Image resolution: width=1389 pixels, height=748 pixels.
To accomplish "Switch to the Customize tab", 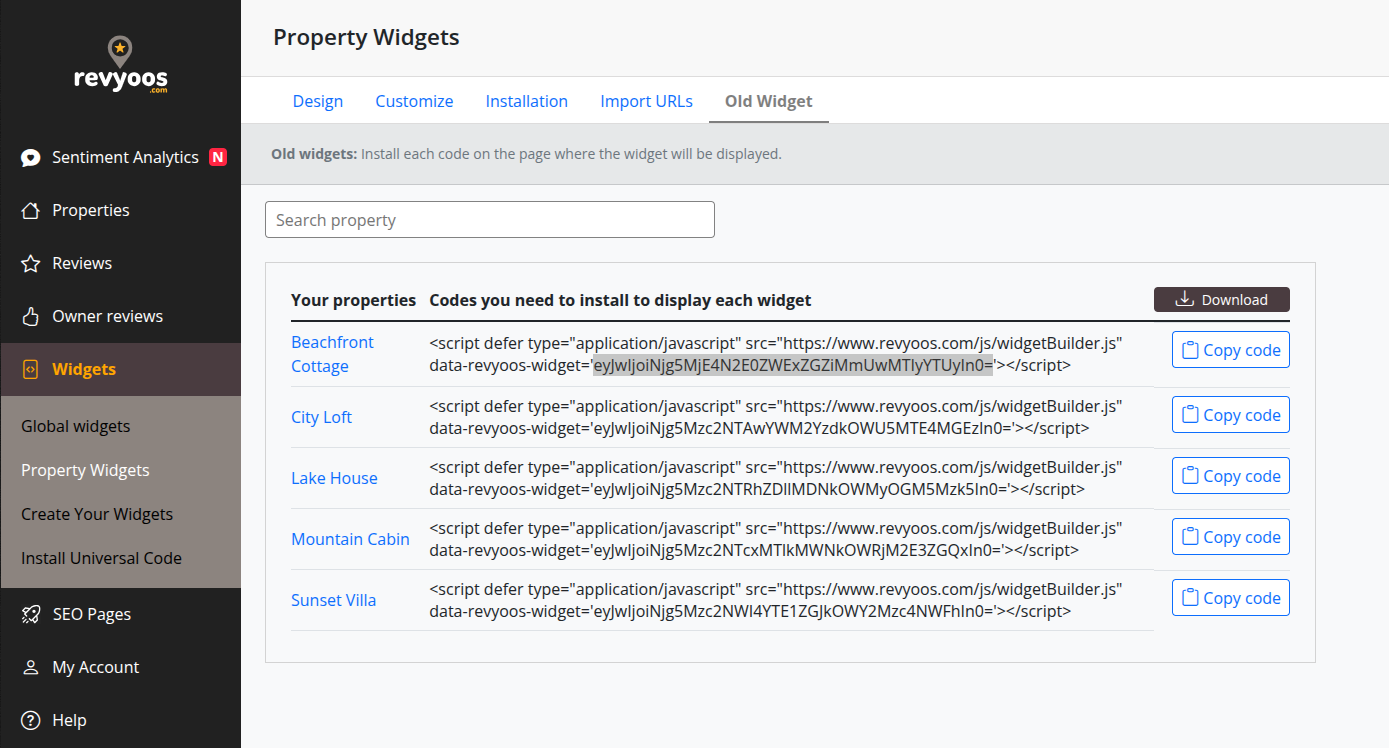I will tap(414, 101).
